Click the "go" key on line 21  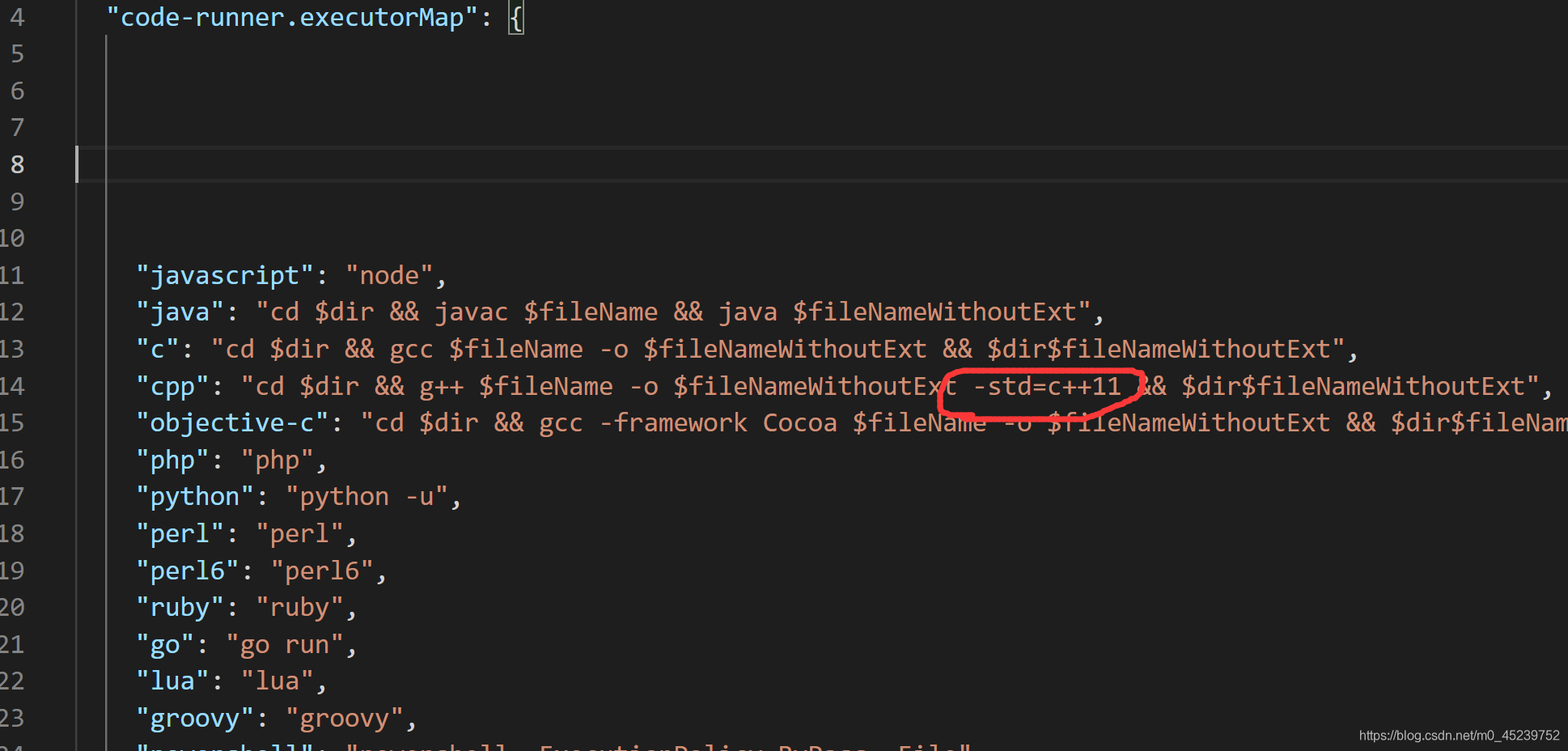point(165,644)
